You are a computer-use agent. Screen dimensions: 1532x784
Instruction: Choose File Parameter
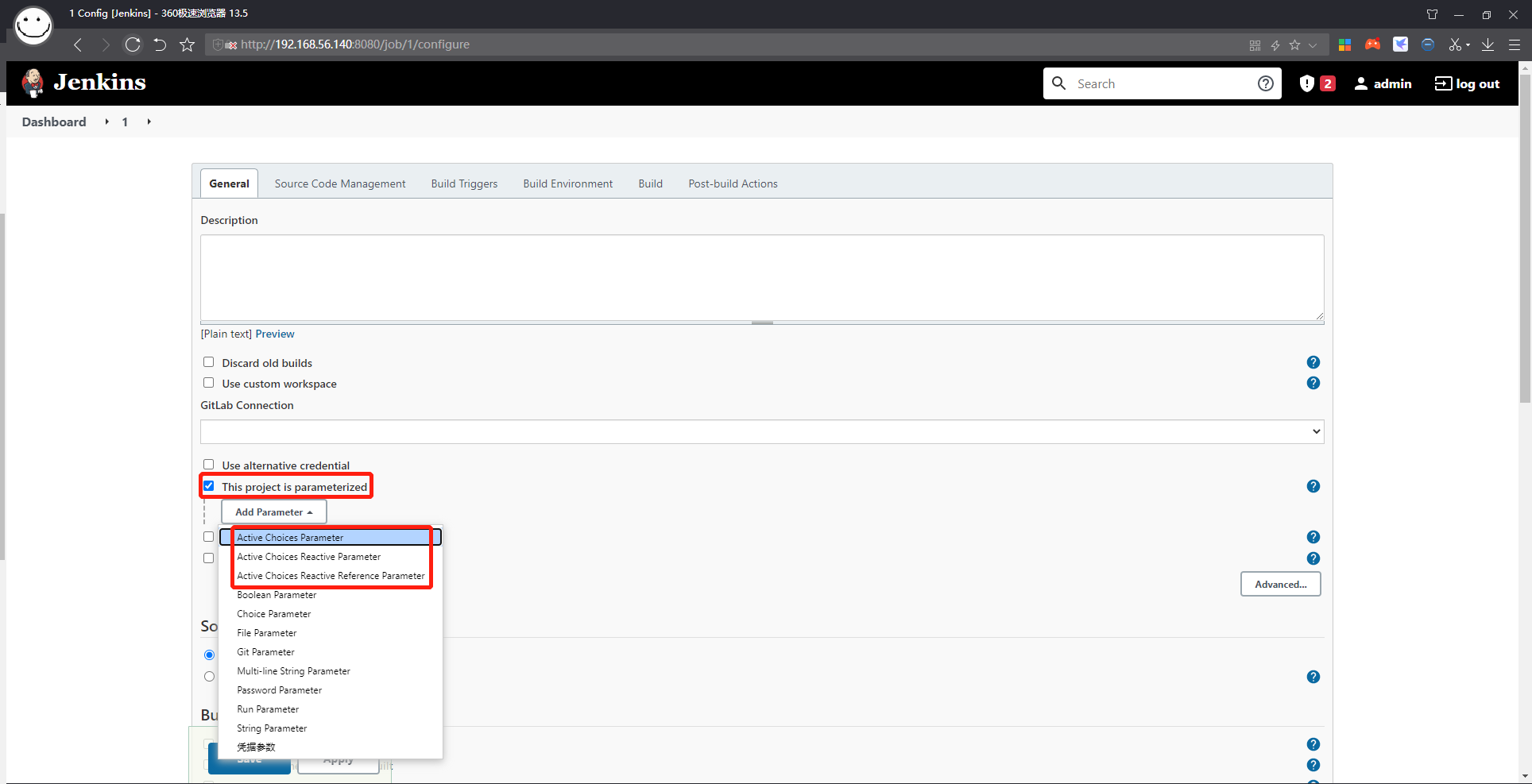(331, 633)
